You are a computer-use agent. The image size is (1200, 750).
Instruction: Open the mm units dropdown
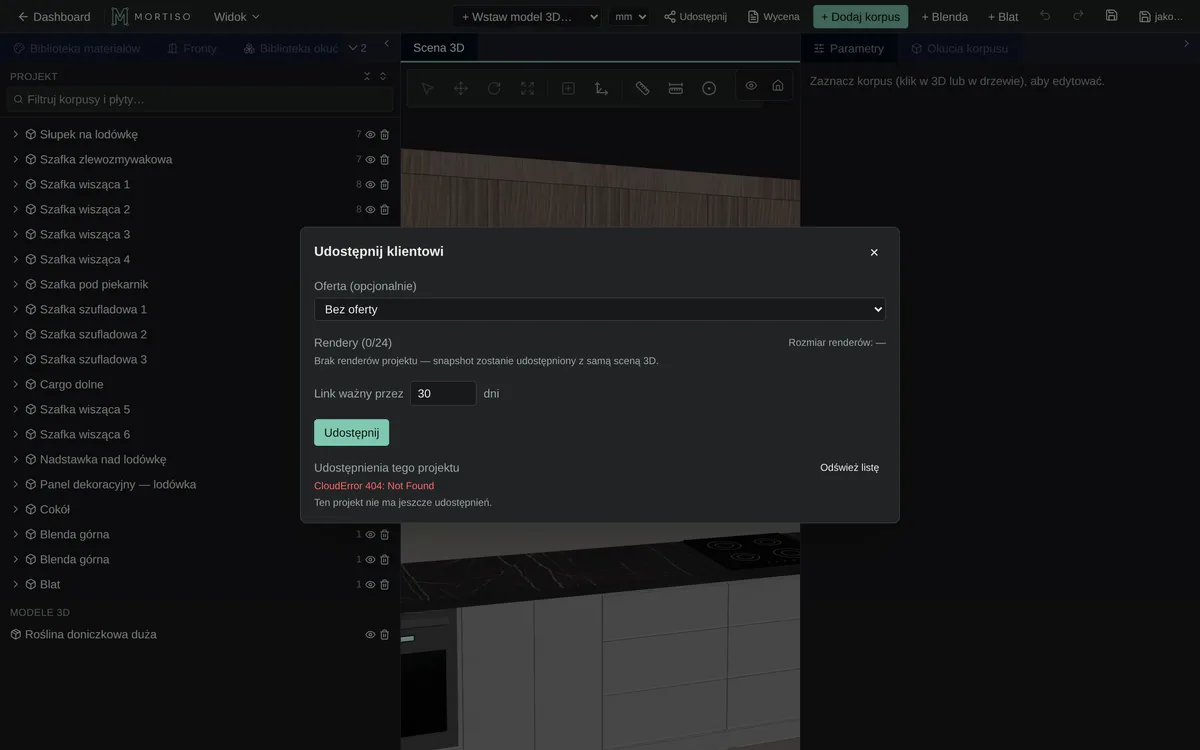click(x=630, y=16)
